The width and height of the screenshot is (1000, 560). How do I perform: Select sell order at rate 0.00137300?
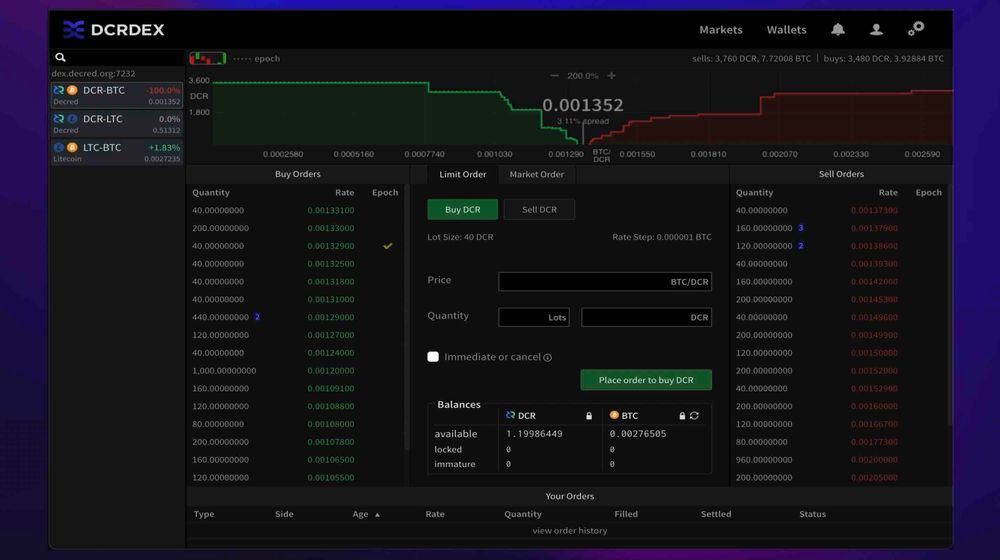(x=839, y=210)
